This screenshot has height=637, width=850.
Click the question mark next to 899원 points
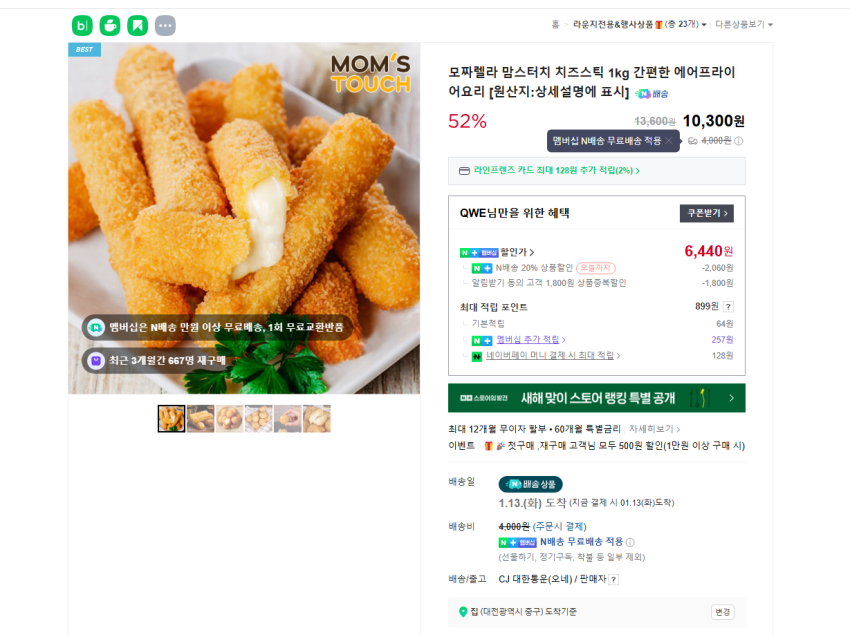[x=729, y=307]
